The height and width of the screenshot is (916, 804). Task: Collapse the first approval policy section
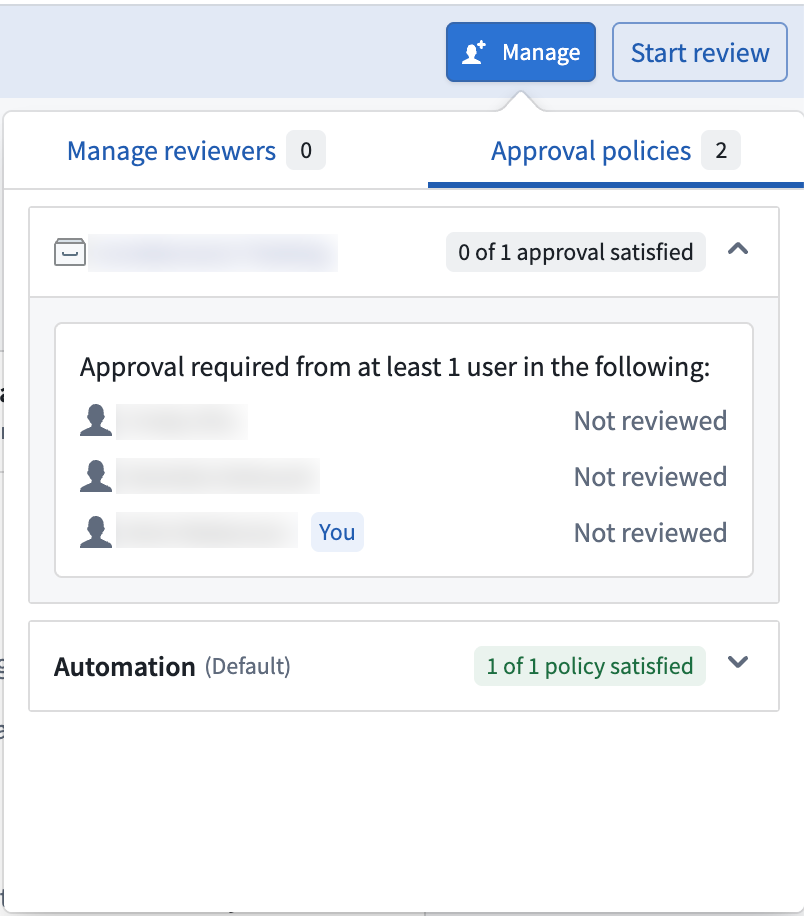coord(738,249)
